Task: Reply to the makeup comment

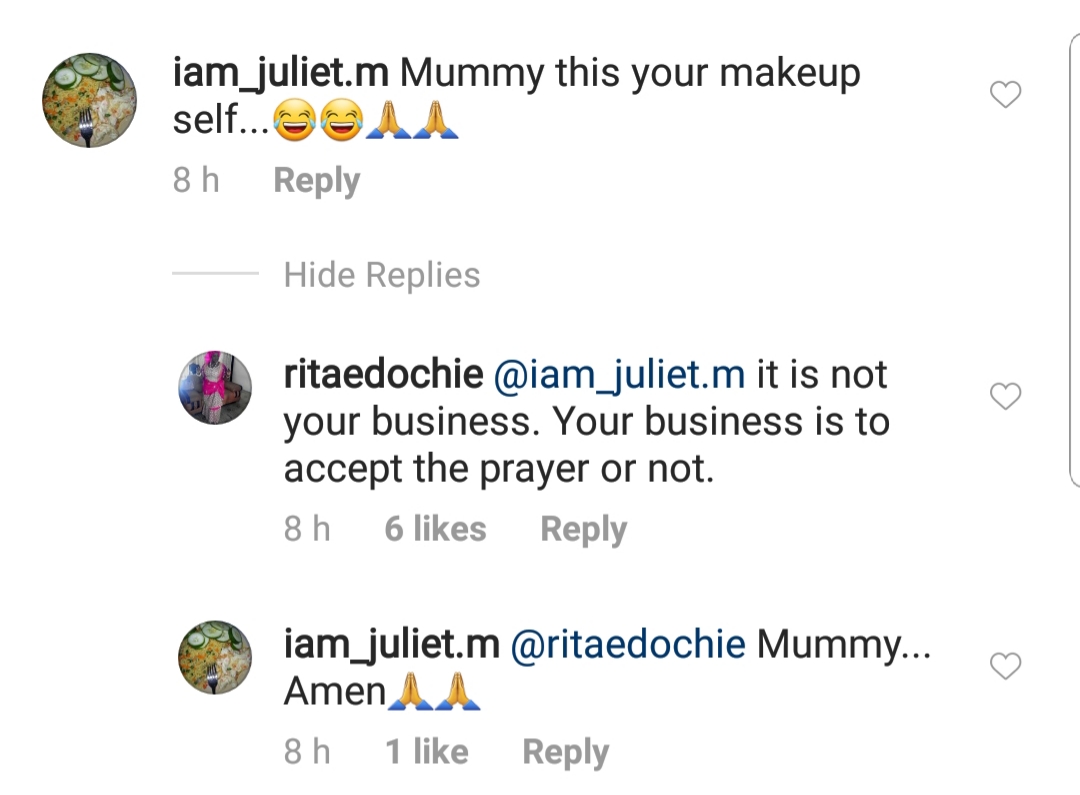Action: pyautogui.click(x=316, y=181)
